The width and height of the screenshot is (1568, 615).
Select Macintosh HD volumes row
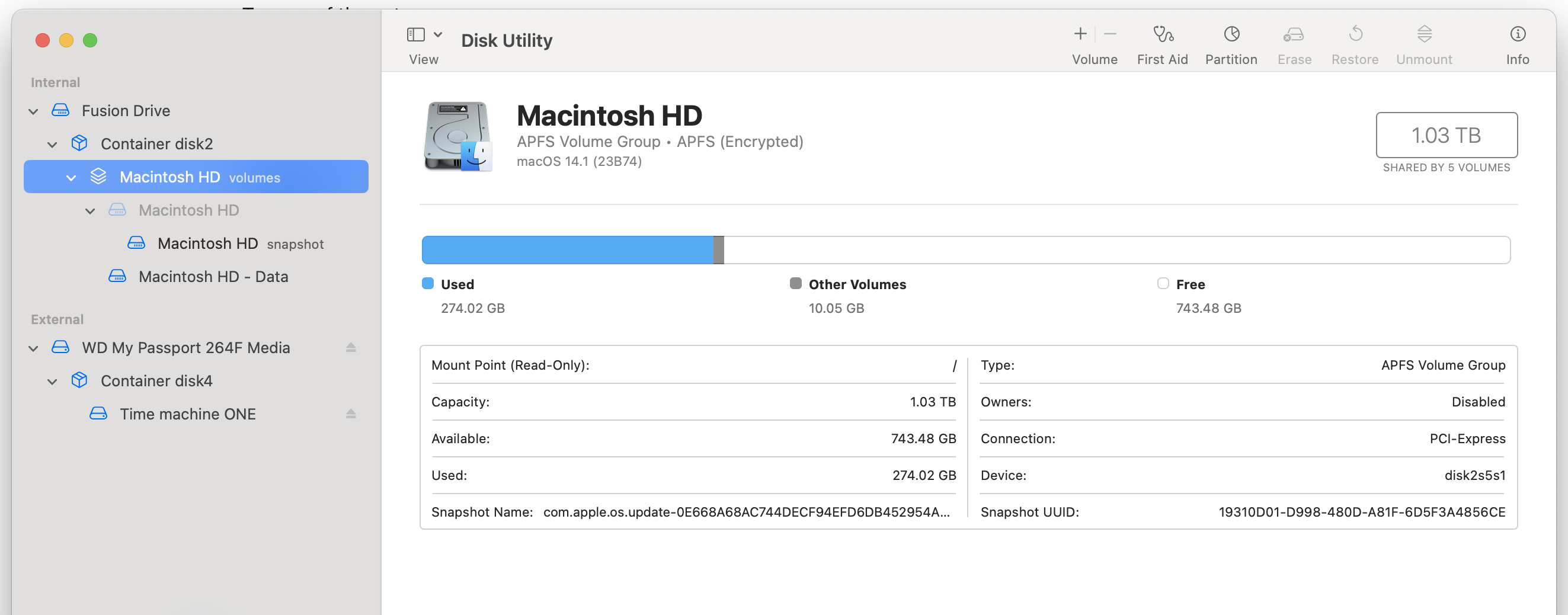point(196,177)
